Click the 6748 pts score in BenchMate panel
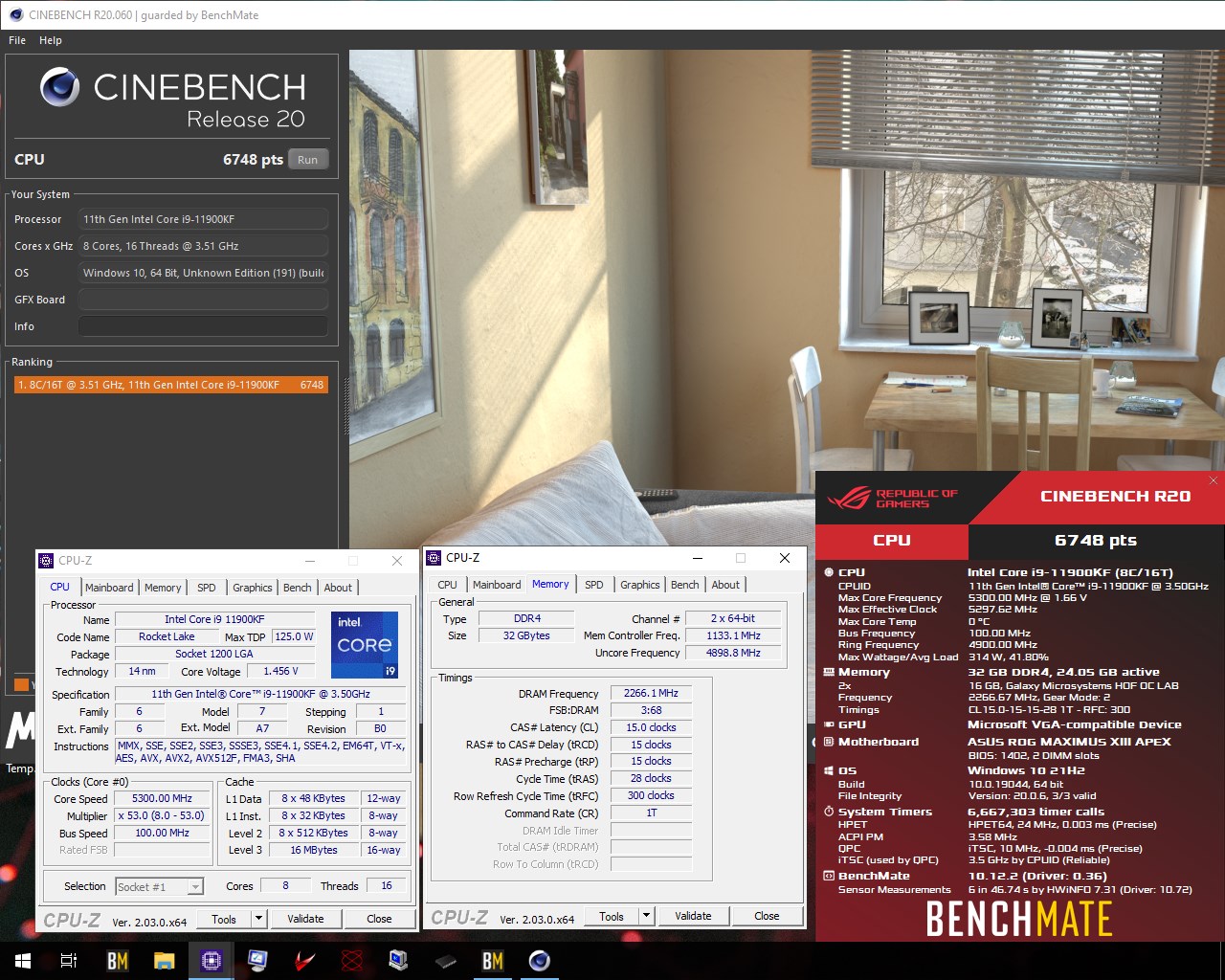Viewport: 1225px width, 980px height. (x=1096, y=540)
